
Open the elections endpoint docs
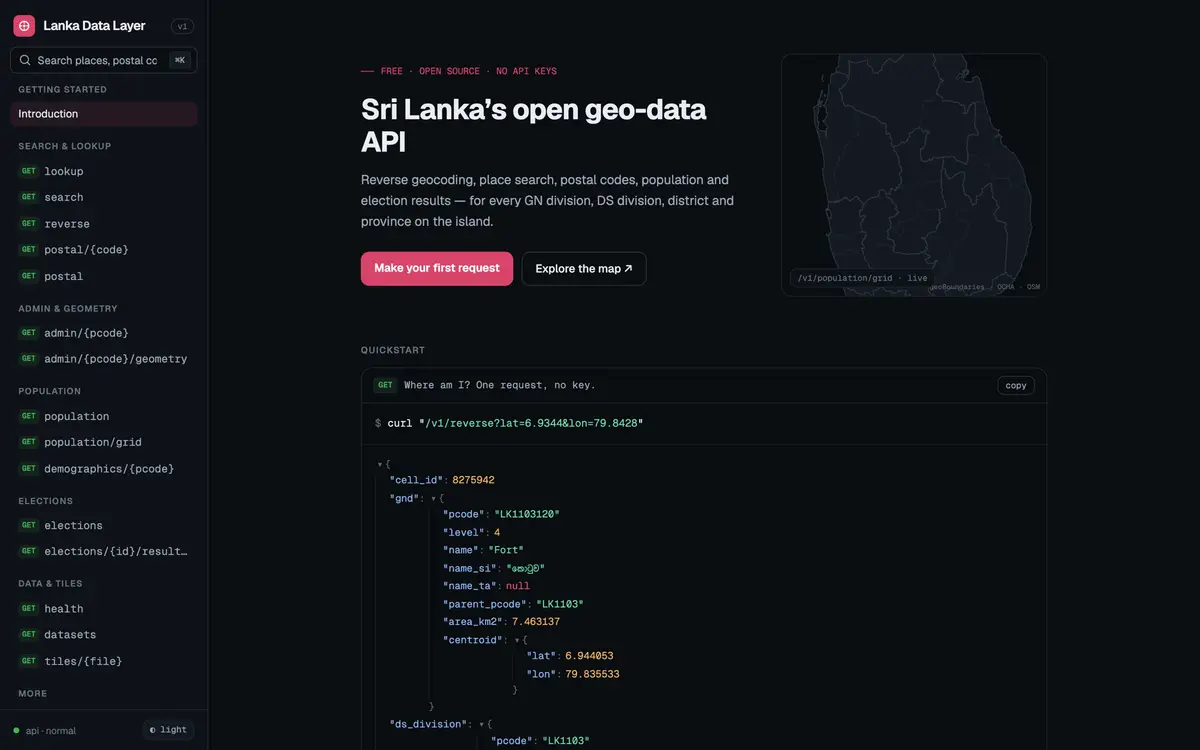point(104,525)
